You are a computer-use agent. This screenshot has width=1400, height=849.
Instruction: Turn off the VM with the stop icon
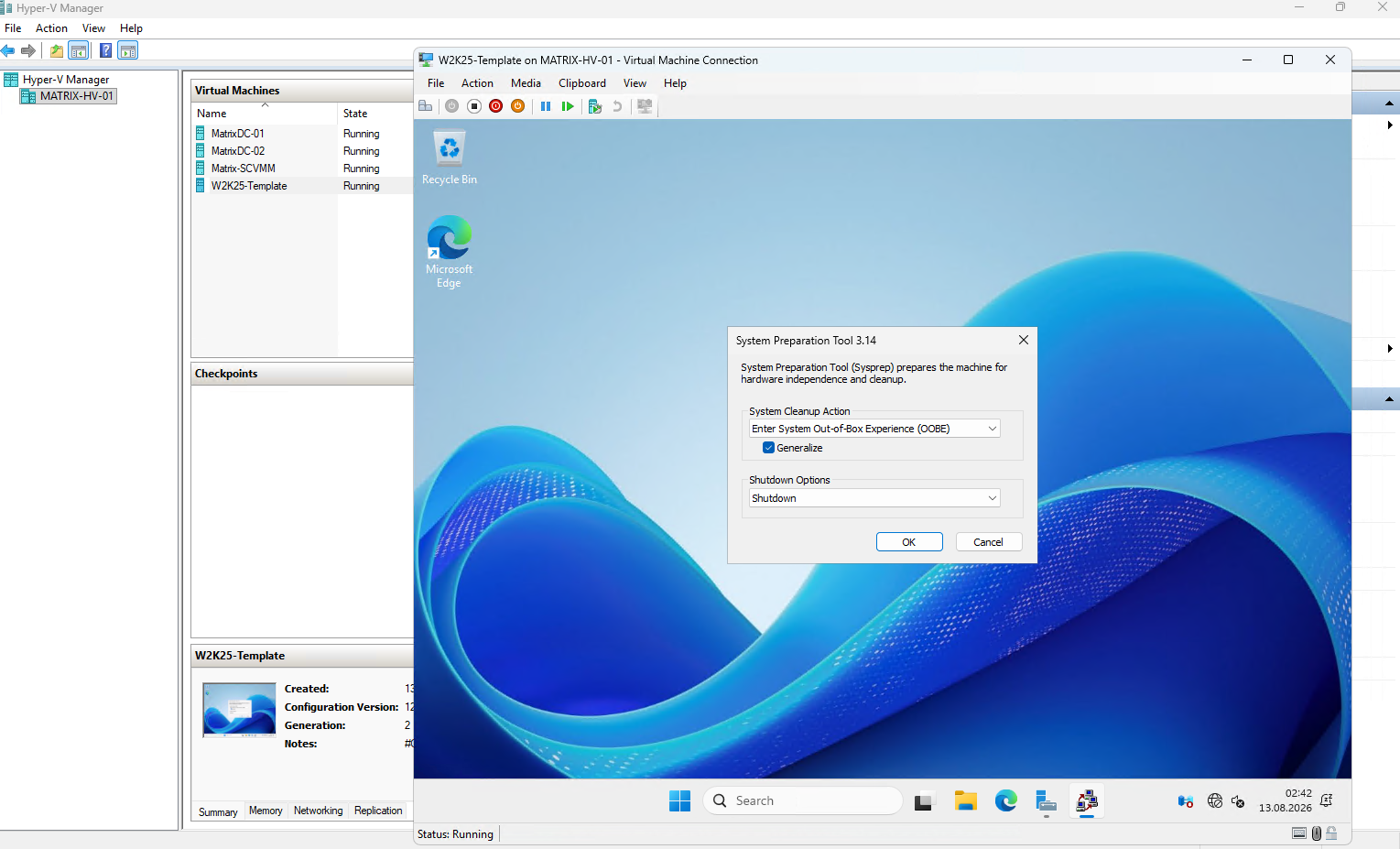click(x=474, y=106)
